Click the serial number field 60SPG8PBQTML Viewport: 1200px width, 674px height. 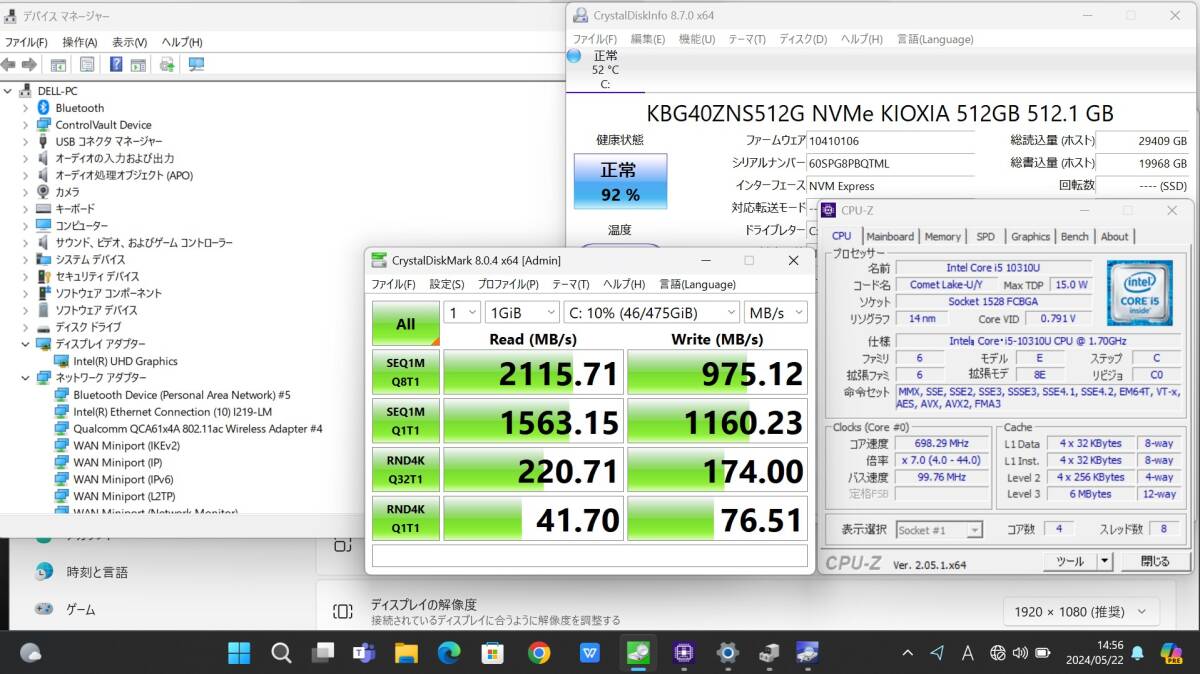[890, 164]
